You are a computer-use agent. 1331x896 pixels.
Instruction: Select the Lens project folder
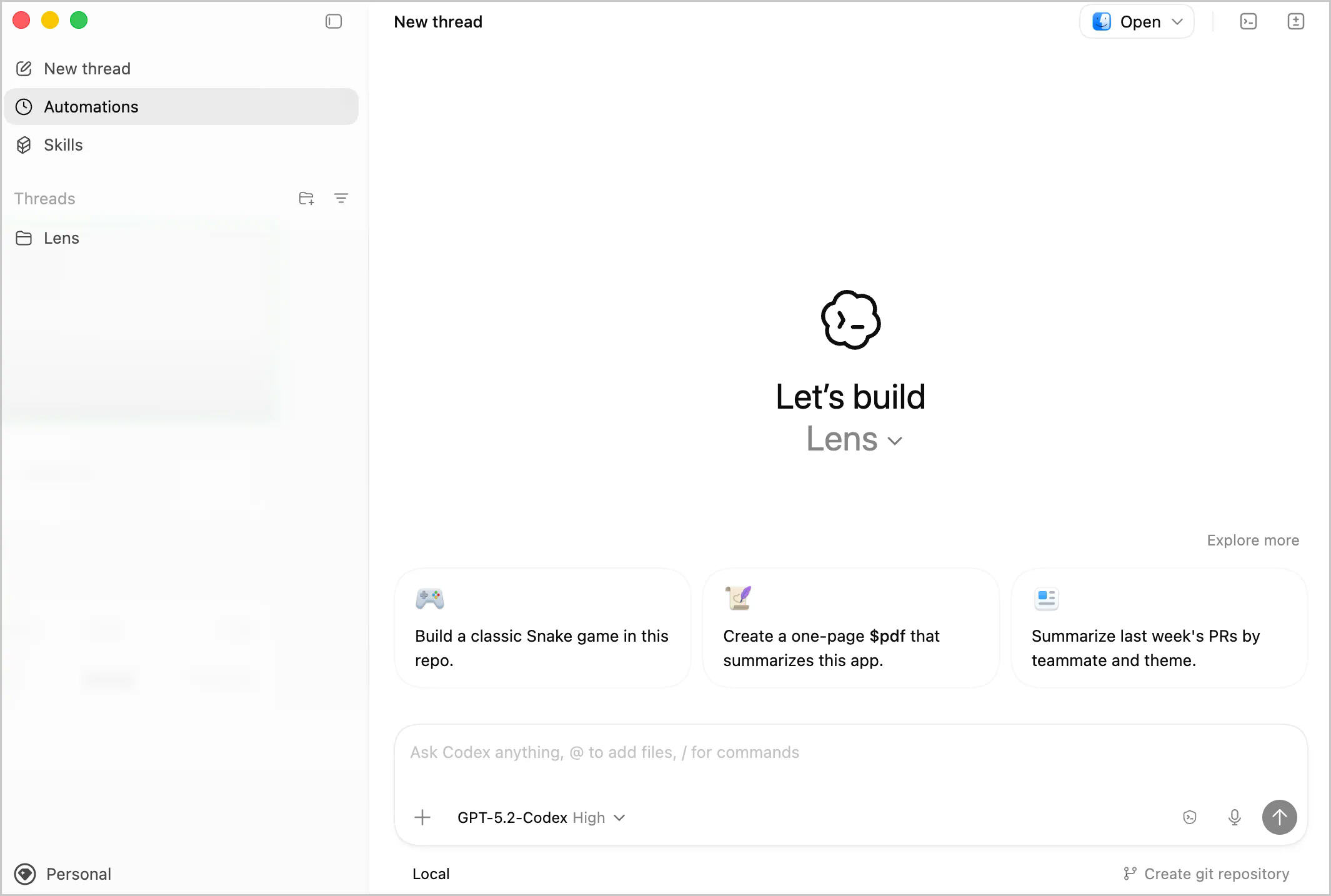181,238
